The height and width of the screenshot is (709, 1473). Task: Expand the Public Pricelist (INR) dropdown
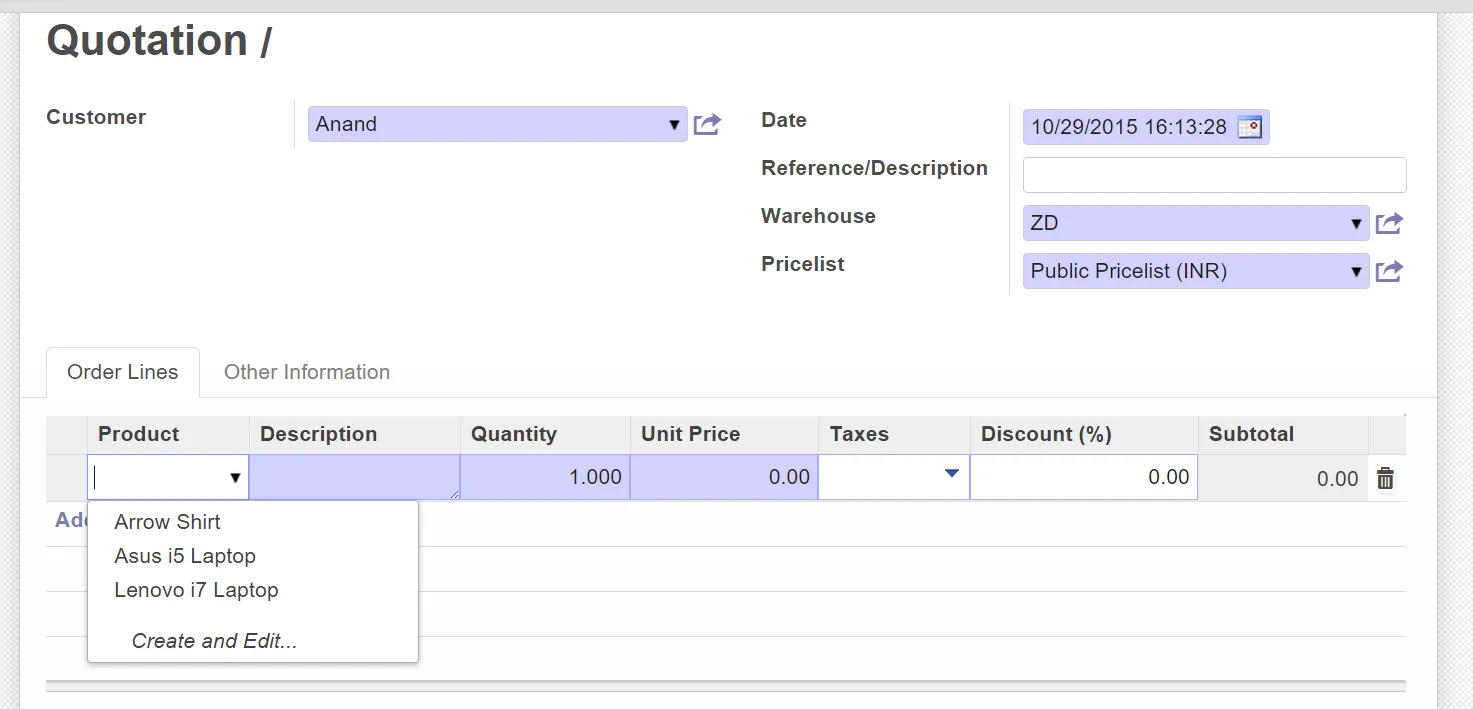tap(1356, 271)
